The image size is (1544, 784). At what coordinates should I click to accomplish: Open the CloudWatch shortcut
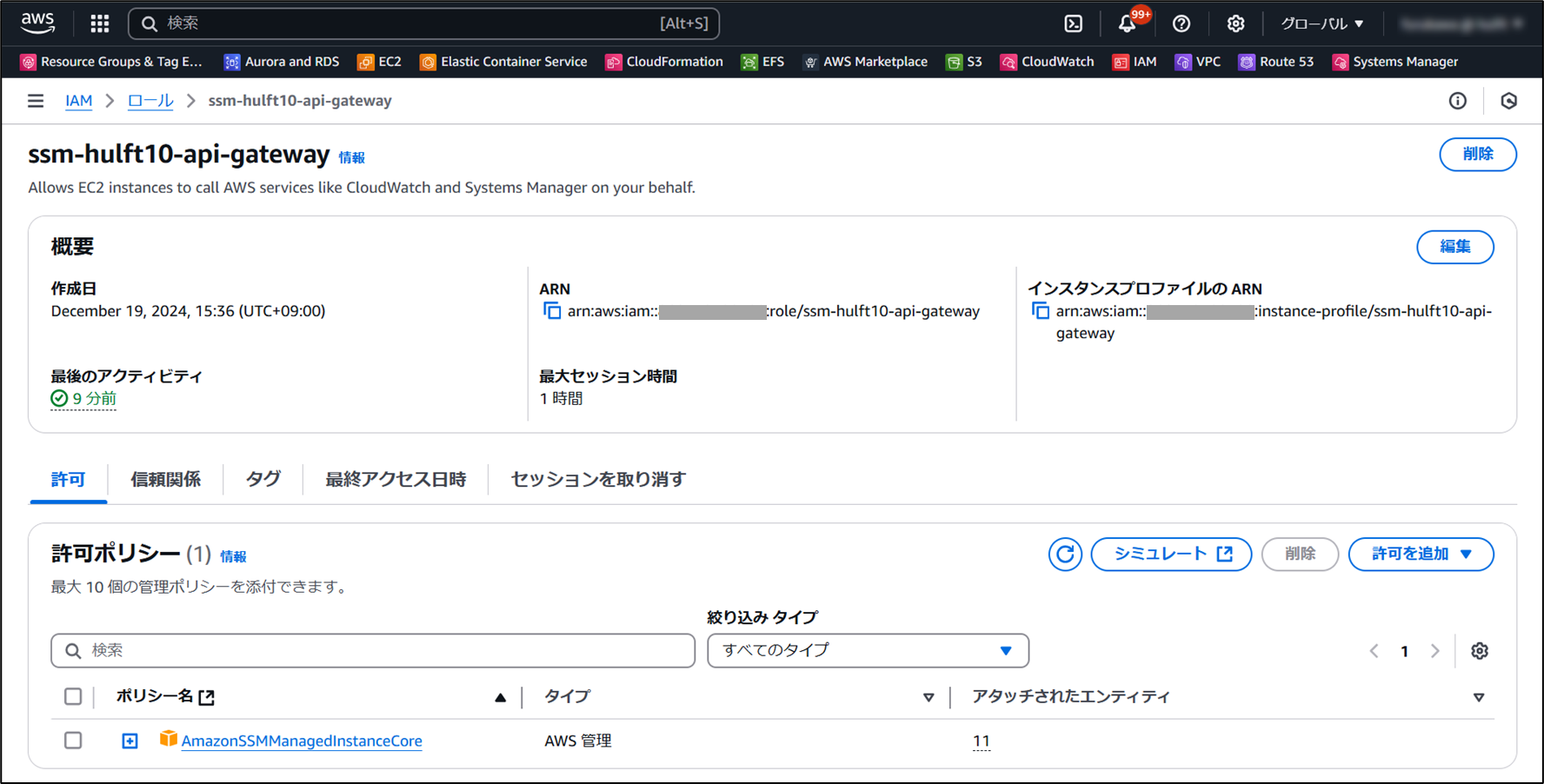1048,62
